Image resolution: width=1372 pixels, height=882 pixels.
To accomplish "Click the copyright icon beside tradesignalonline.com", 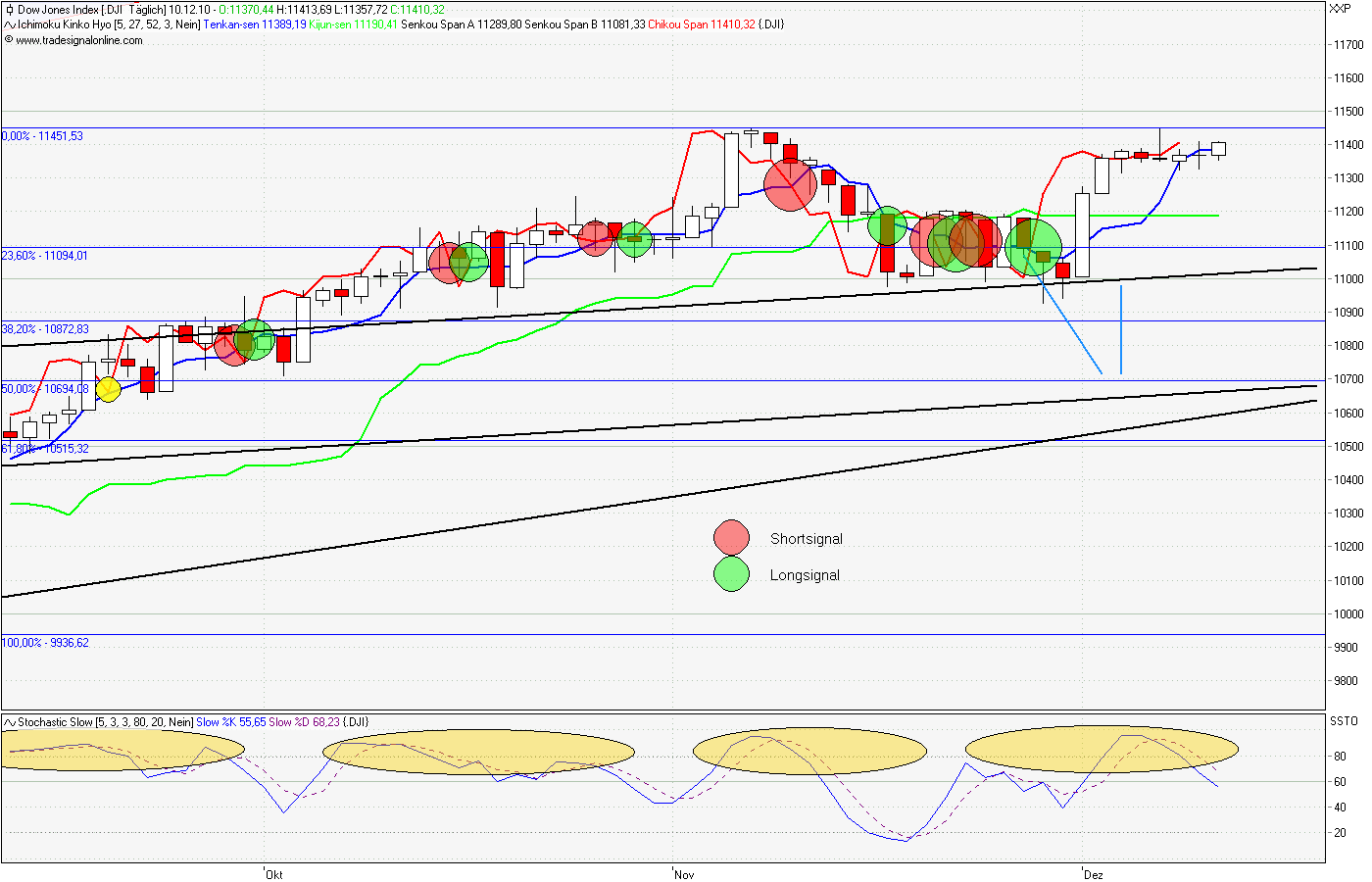I will (x=9, y=41).
